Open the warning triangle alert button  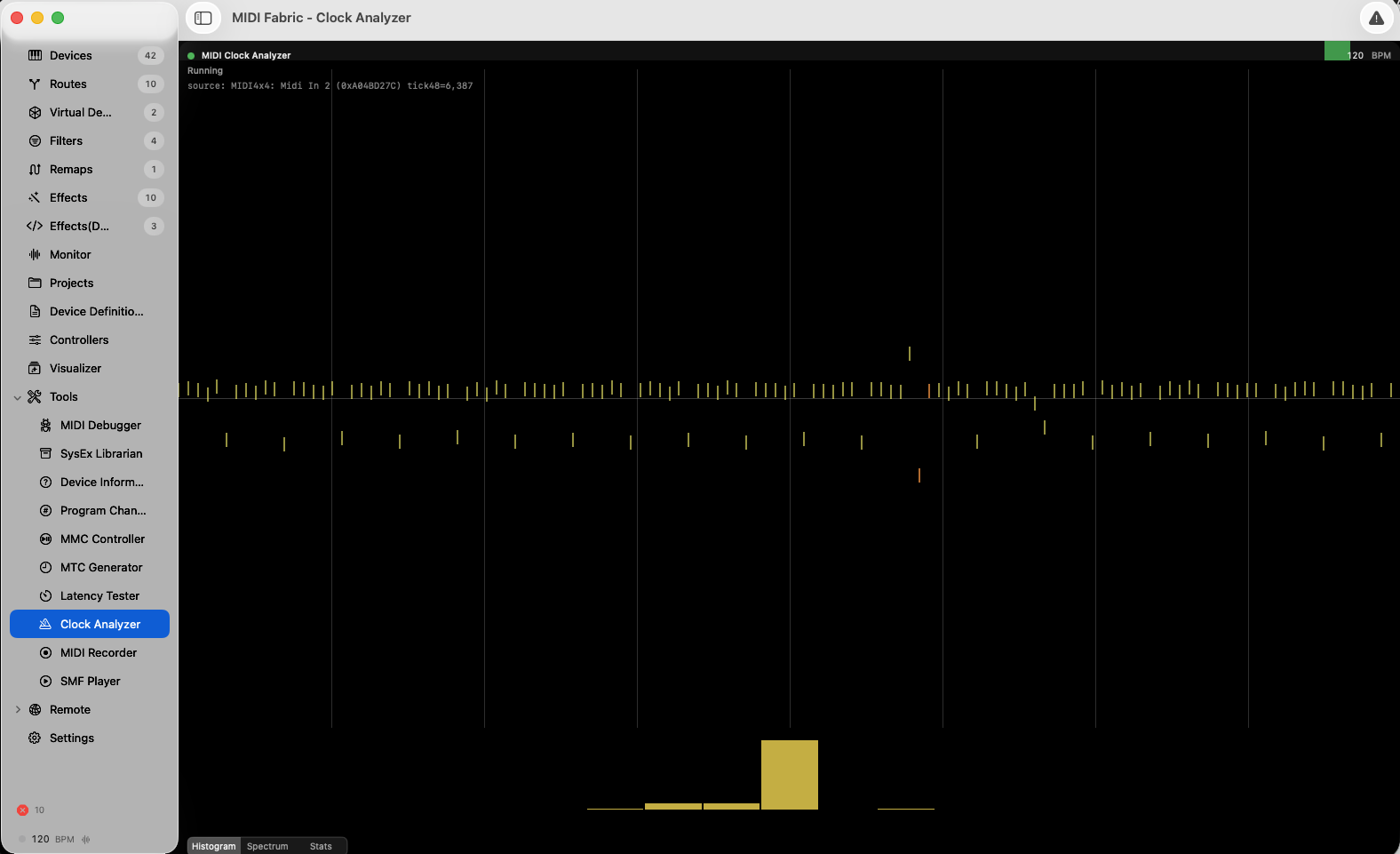[1376, 18]
